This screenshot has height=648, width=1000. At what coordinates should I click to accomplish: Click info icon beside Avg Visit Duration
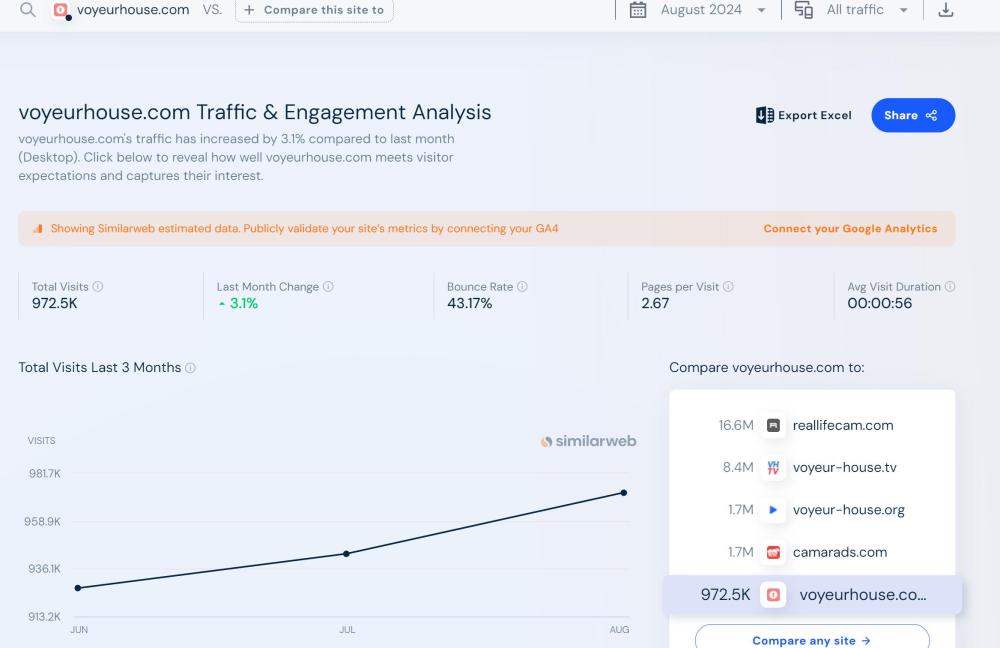[950, 287]
